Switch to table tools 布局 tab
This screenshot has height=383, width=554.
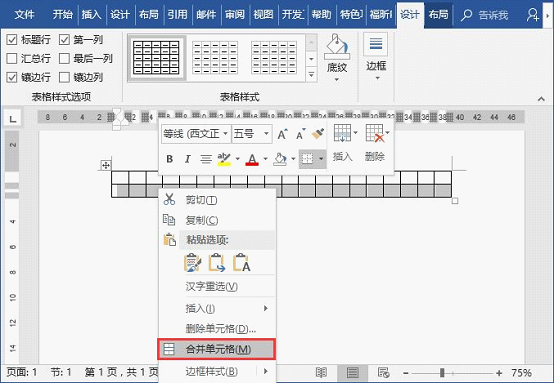coord(438,14)
